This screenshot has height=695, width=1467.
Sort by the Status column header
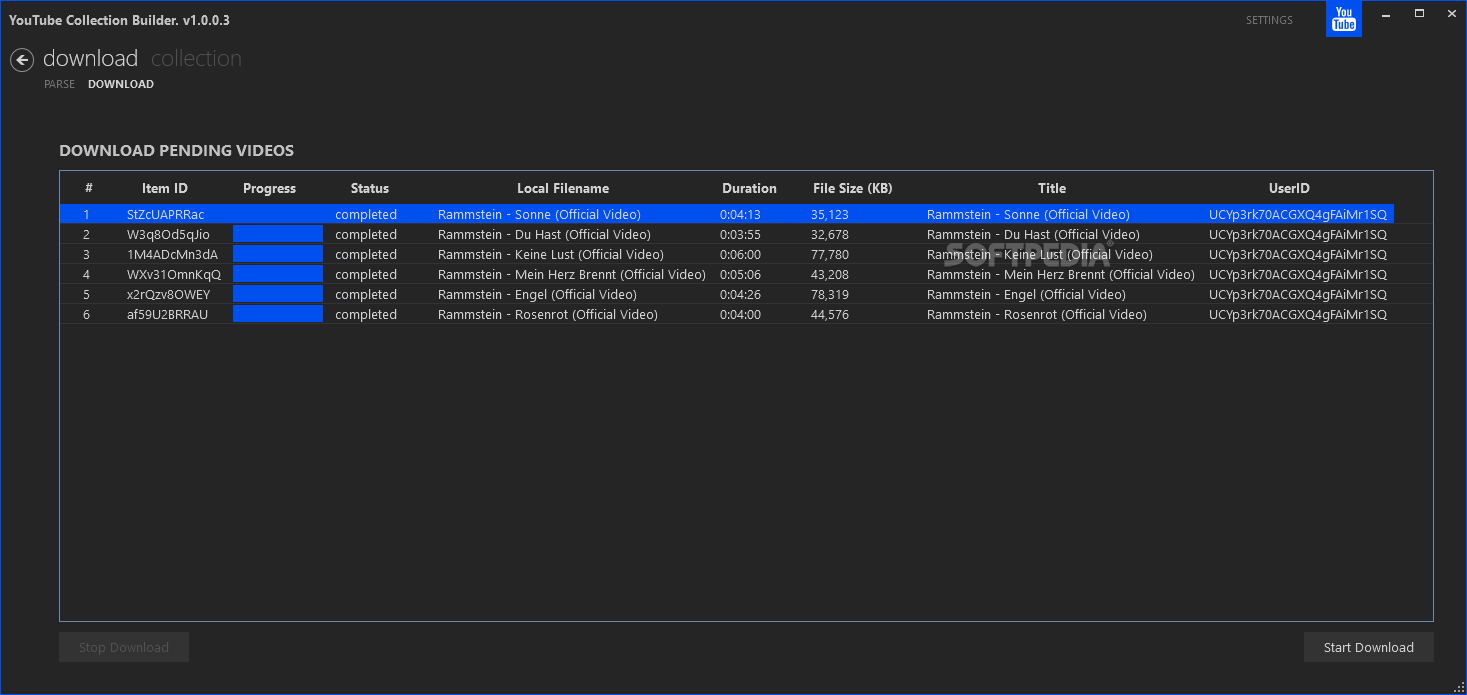pyautogui.click(x=370, y=188)
